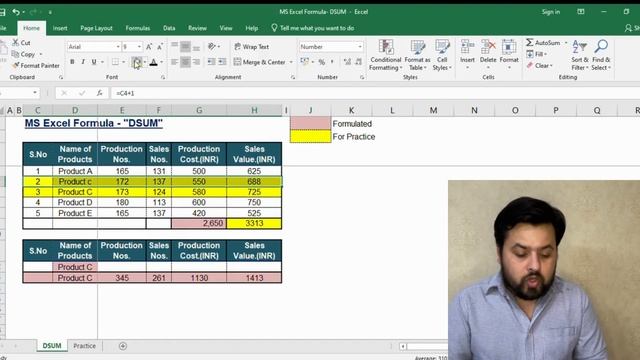Viewport: 640px width, 360px height.
Task: Toggle Underline formatting
Action: 94,62
